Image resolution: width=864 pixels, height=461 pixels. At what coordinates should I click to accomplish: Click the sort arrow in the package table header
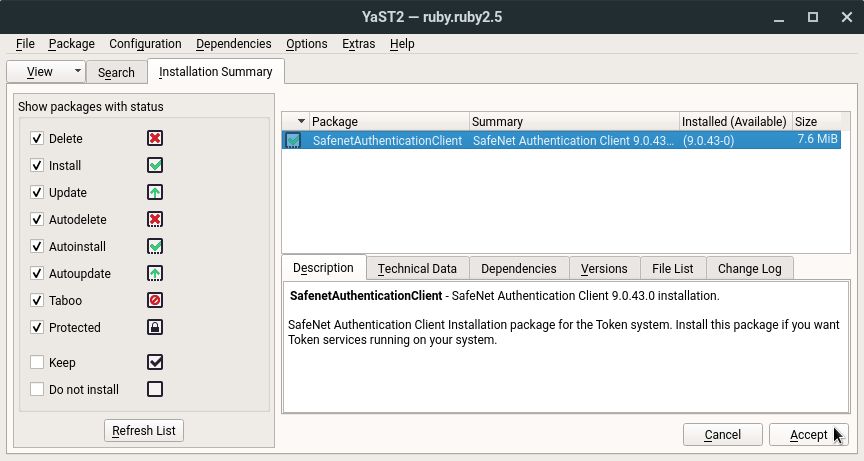[301, 121]
